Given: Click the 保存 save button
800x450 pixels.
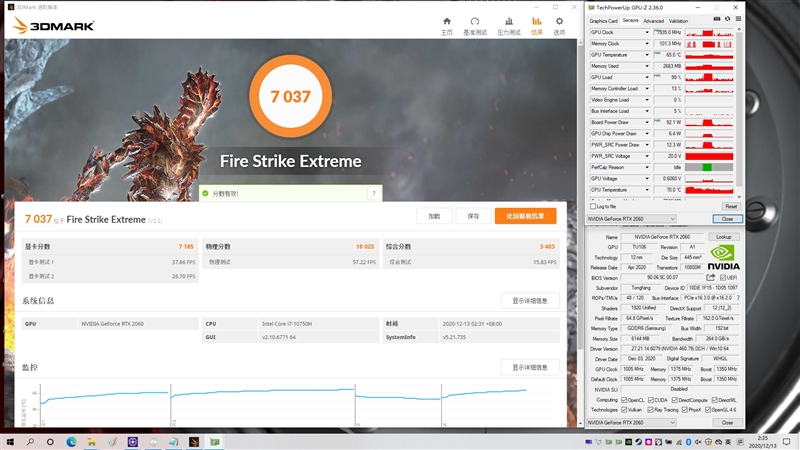Looking at the screenshot, I should 473,216.
